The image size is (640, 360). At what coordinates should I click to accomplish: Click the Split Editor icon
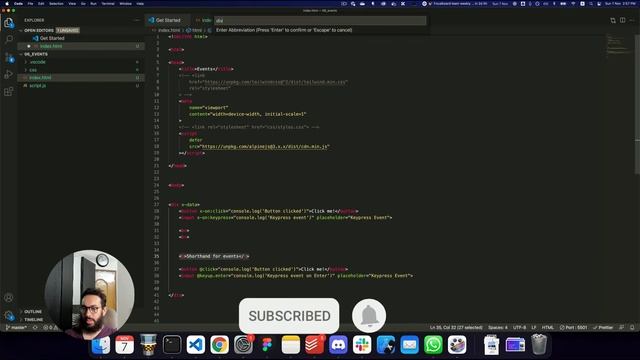coord(622,20)
